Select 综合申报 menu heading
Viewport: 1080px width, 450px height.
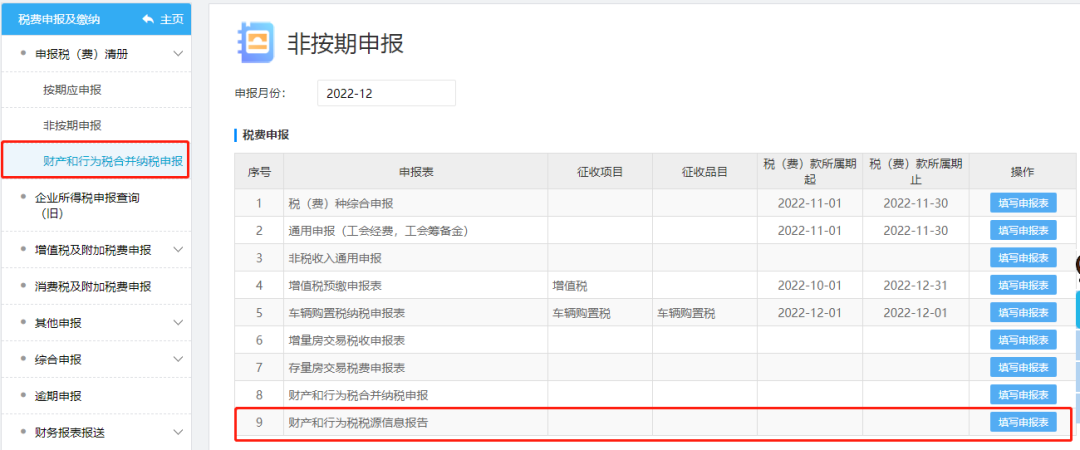pos(59,359)
